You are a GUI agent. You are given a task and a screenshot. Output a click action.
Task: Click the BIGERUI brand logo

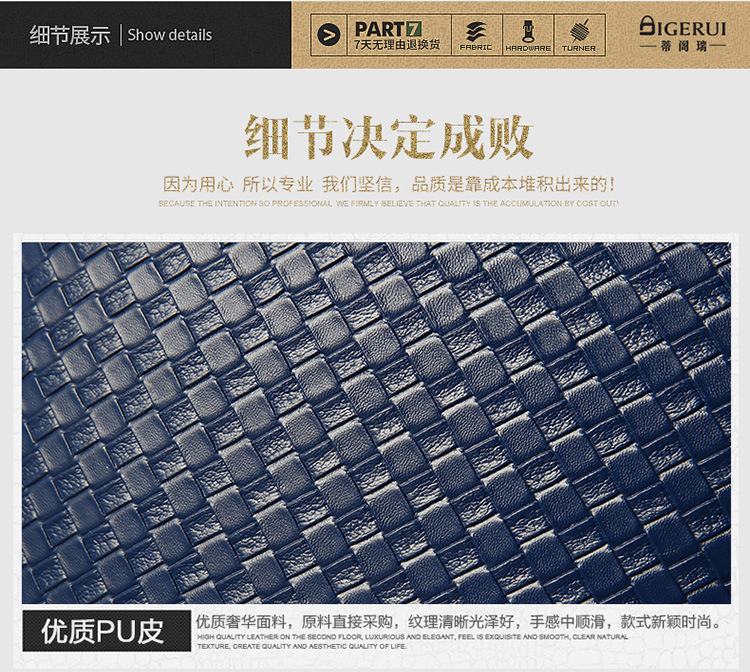click(683, 34)
